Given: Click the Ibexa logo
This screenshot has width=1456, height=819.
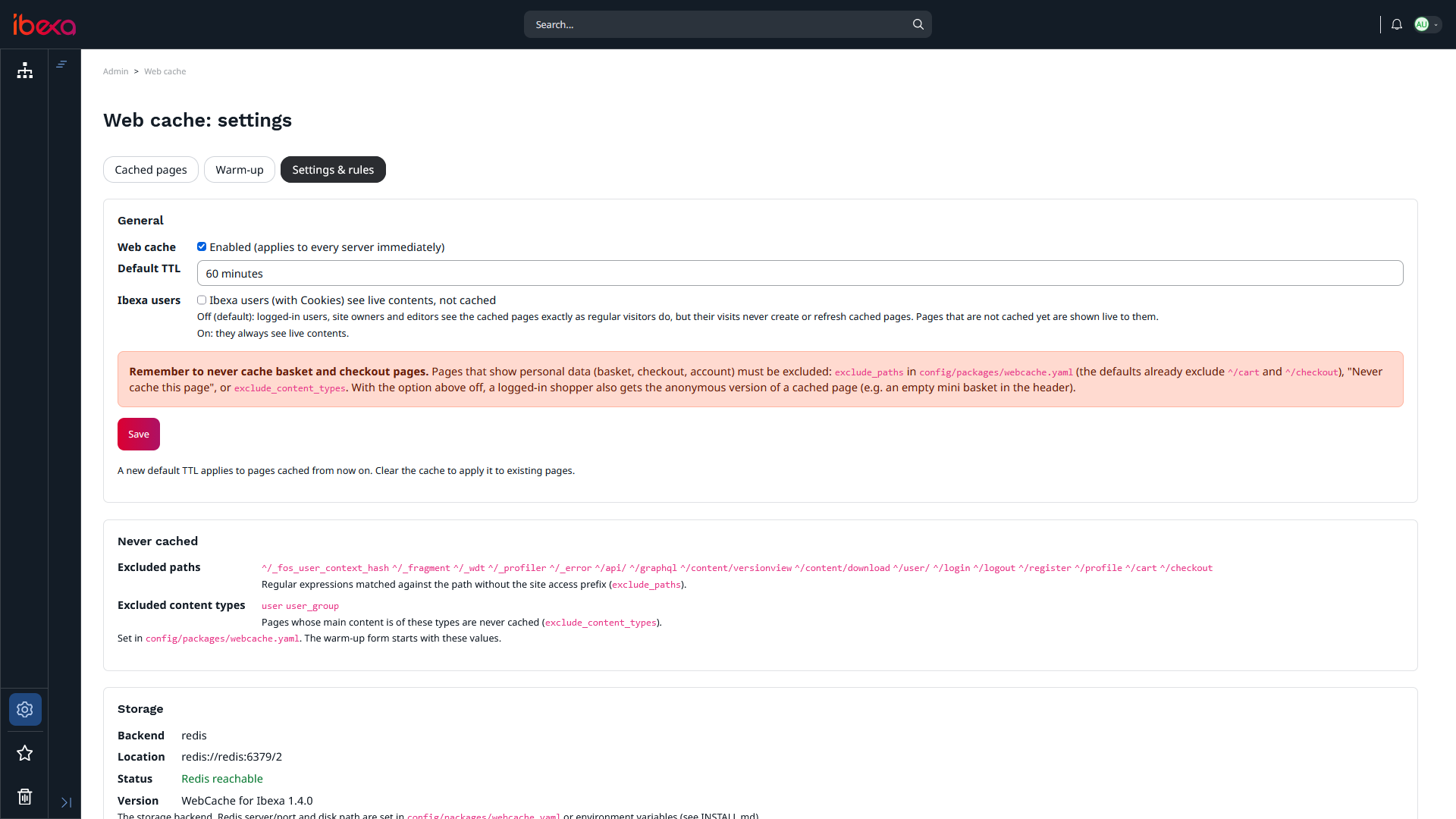Looking at the screenshot, I should (44, 25).
